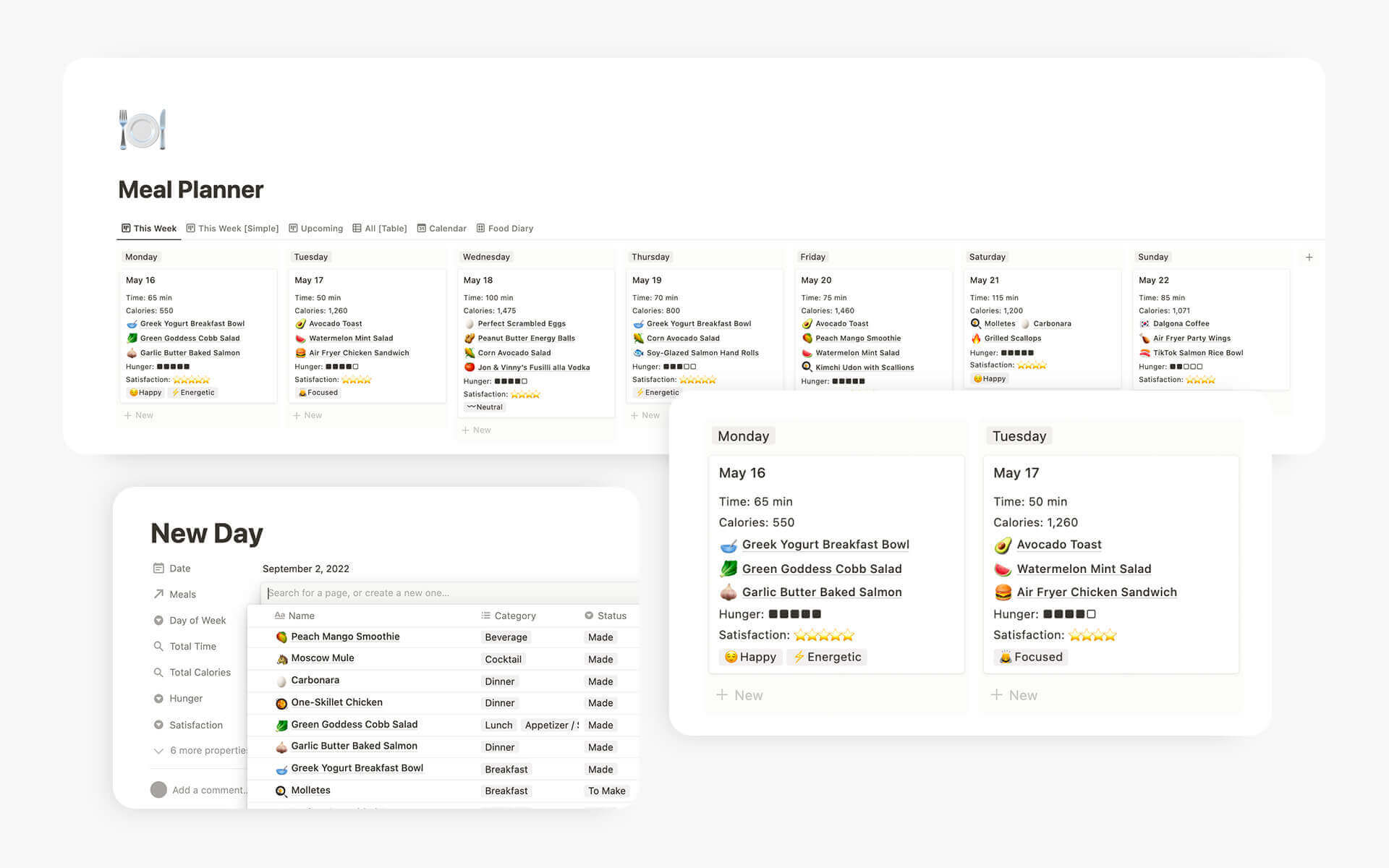
Task: Click the Hunger property icon in New Day
Action: click(x=158, y=698)
